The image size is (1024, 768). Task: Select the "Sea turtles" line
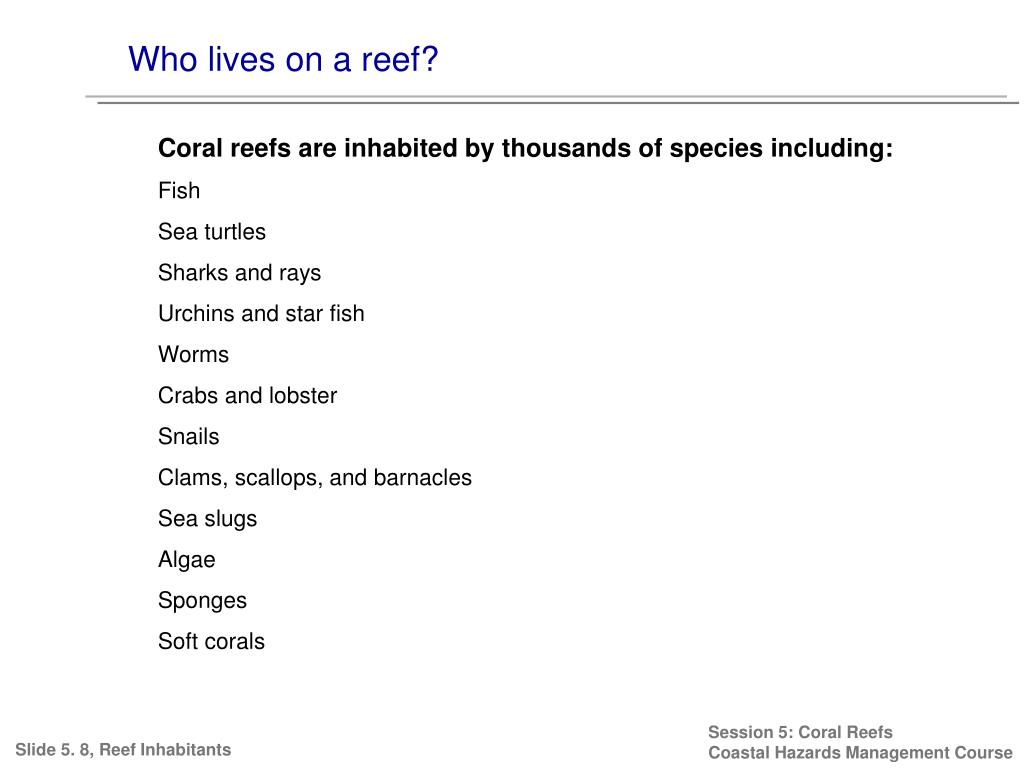[212, 232]
